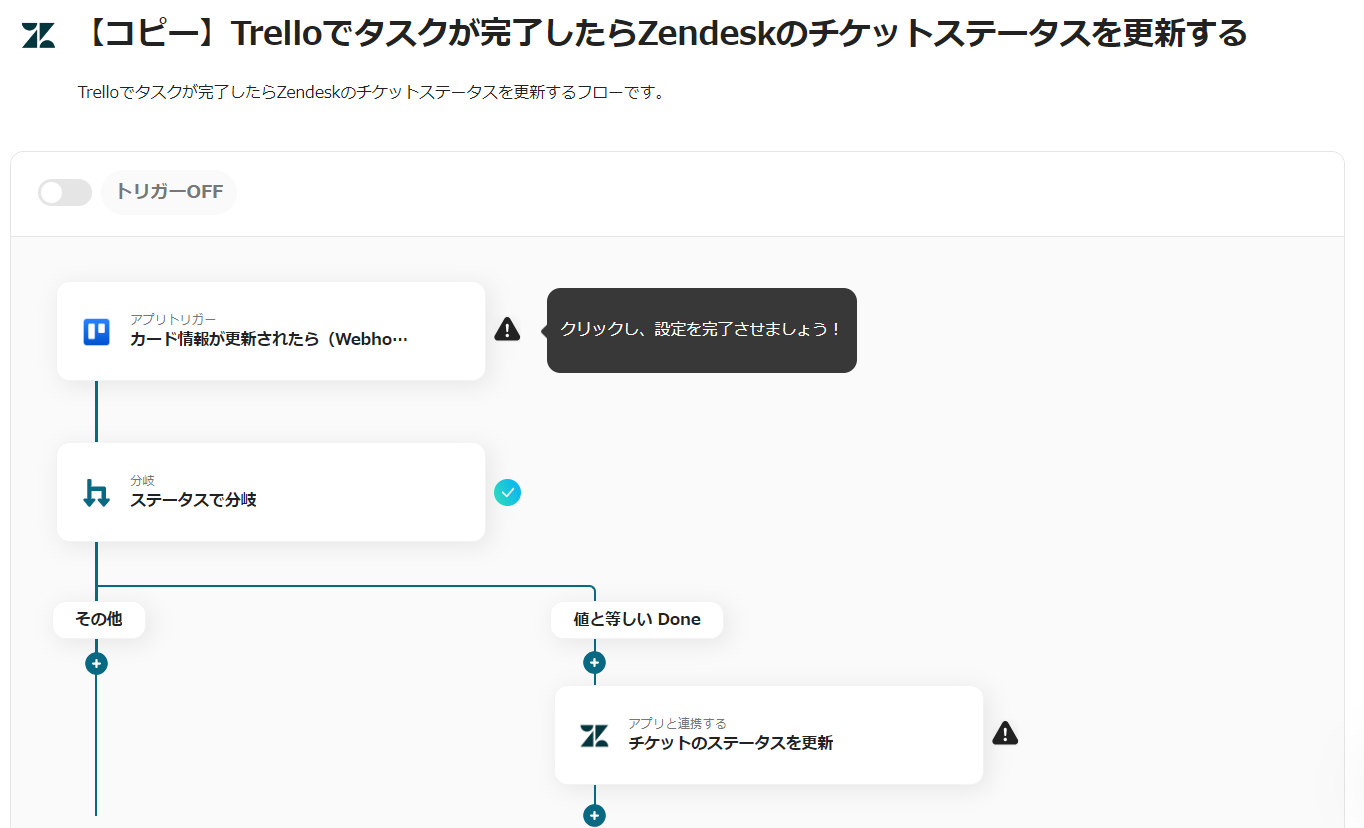Toggle the trigger ON/OFF switch

tap(65, 192)
